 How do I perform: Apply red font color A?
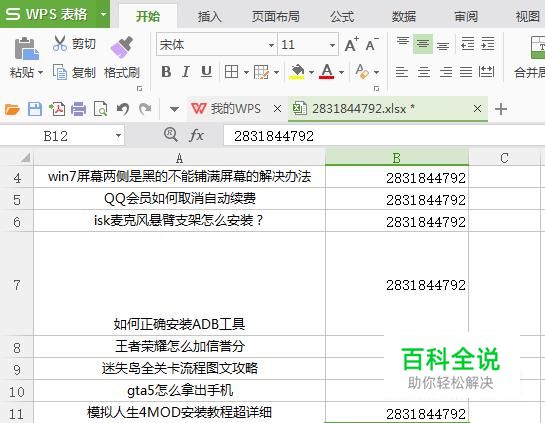click(327, 72)
